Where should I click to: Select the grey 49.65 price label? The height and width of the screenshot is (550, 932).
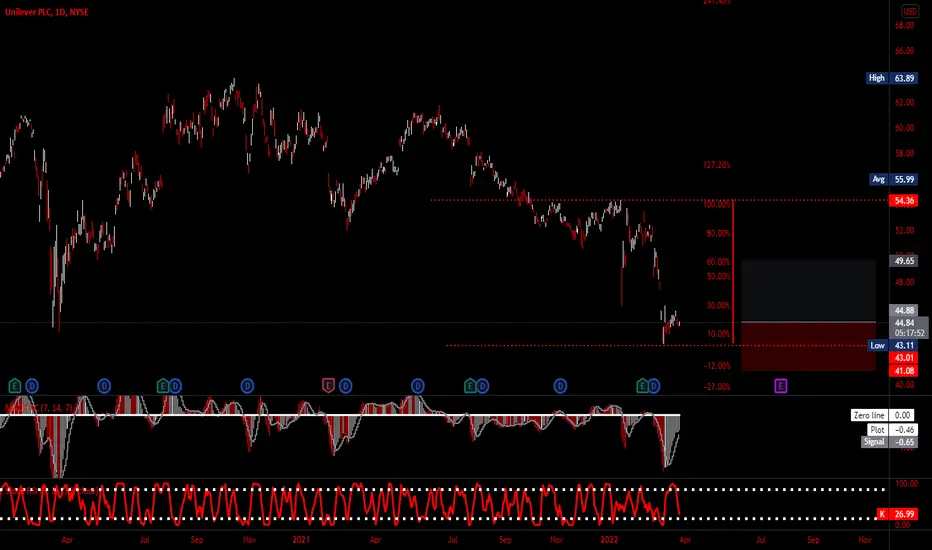pos(904,260)
